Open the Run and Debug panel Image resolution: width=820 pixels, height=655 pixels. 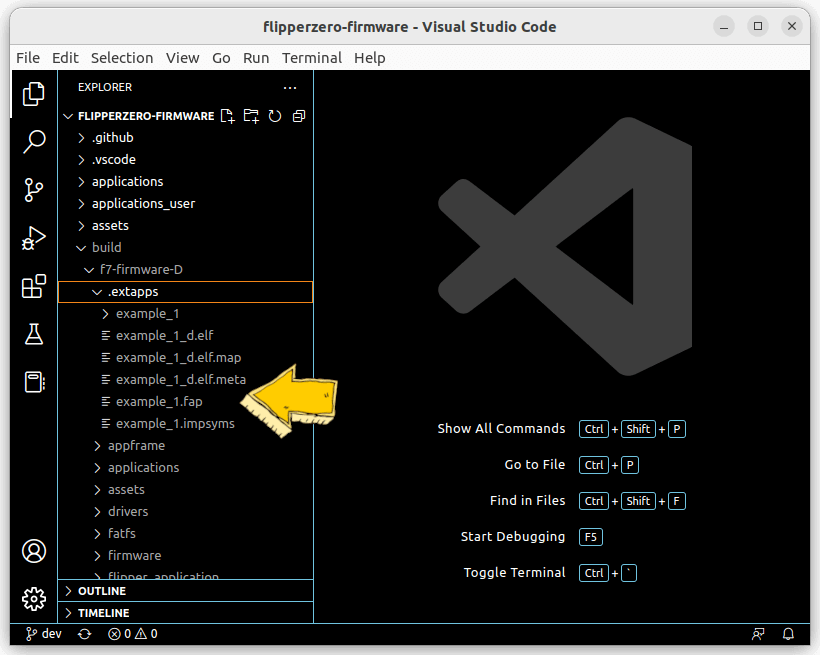click(33, 238)
